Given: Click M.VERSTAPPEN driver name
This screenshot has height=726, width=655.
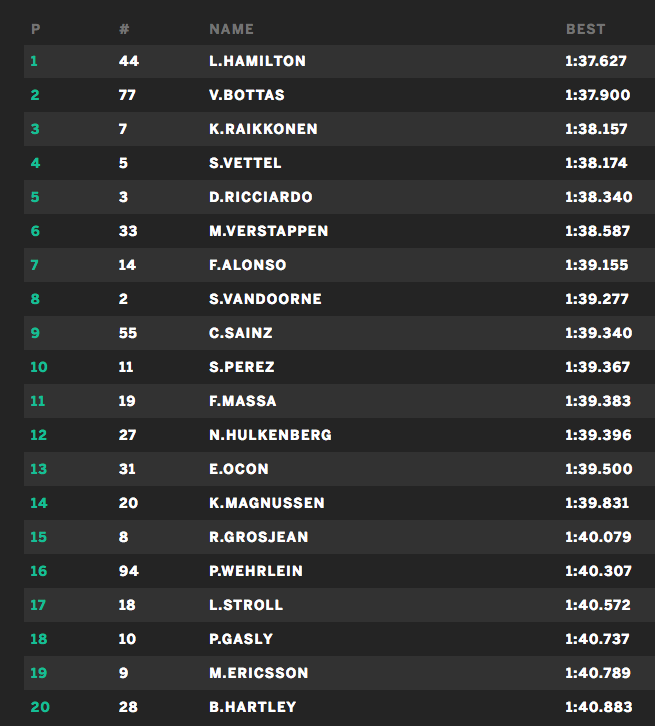Looking at the screenshot, I should point(268,231).
